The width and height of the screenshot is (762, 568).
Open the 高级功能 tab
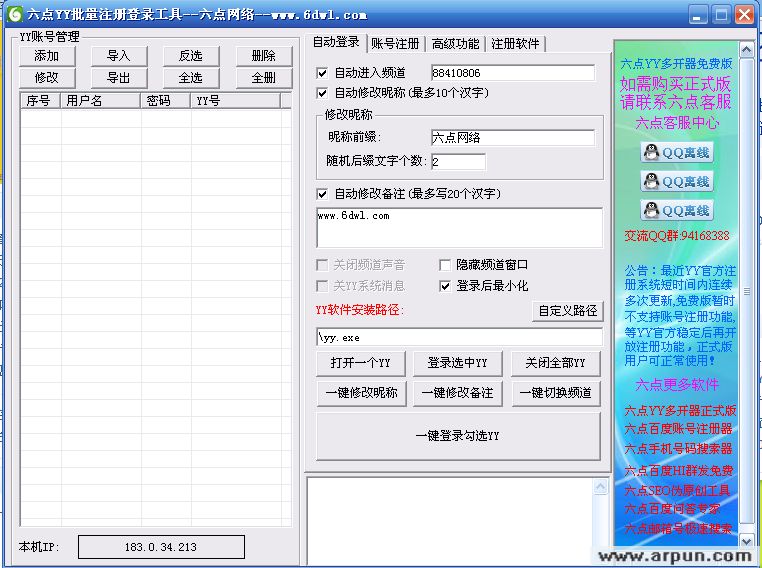tap(455, 43)
